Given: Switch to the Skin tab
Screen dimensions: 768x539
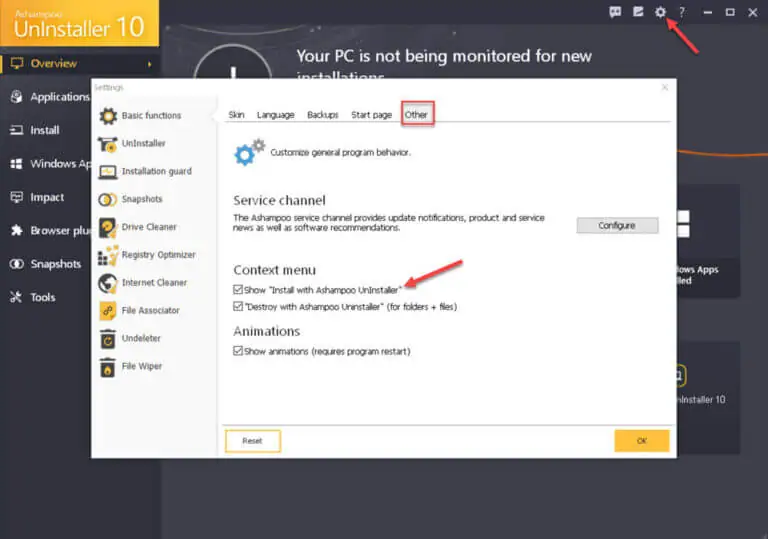Looking at the screenshot, I should click(236, 115).
